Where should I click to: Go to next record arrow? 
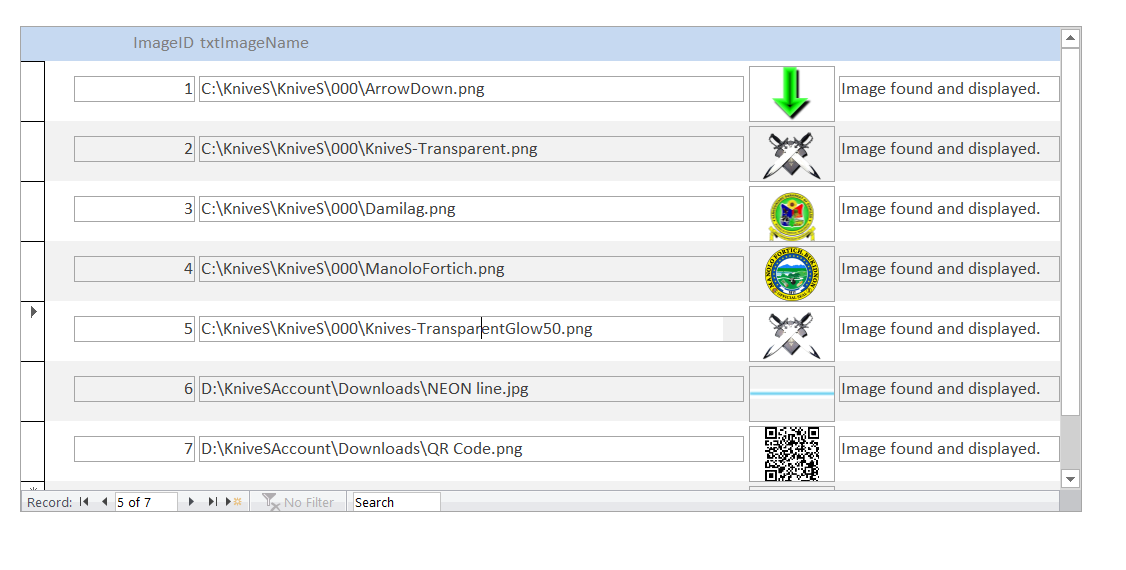click(x=191, y=502)
